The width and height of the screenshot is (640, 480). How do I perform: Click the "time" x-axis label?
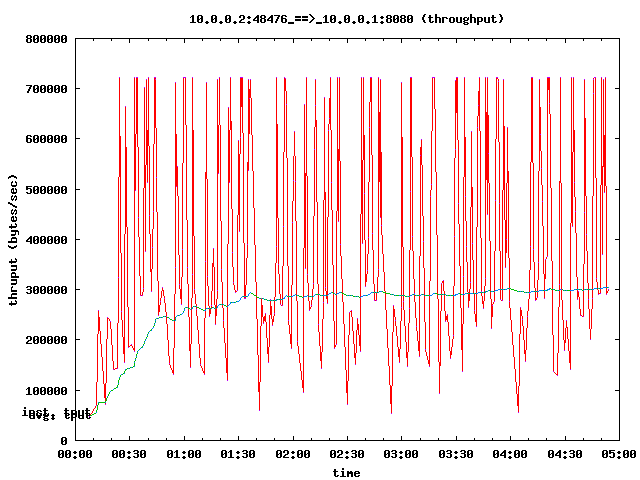[x=347, y=472]
